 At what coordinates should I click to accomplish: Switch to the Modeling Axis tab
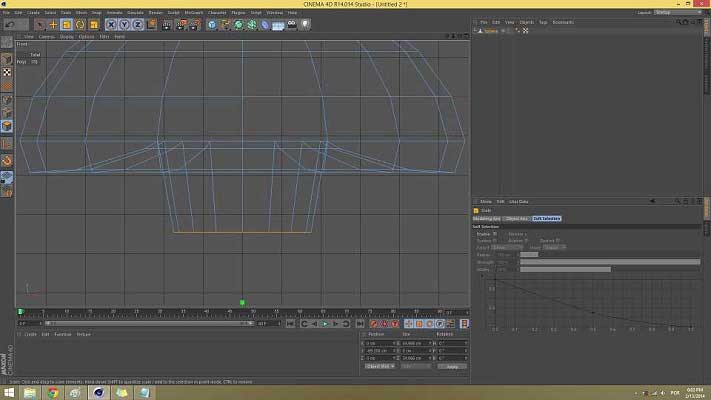point(487,218)
